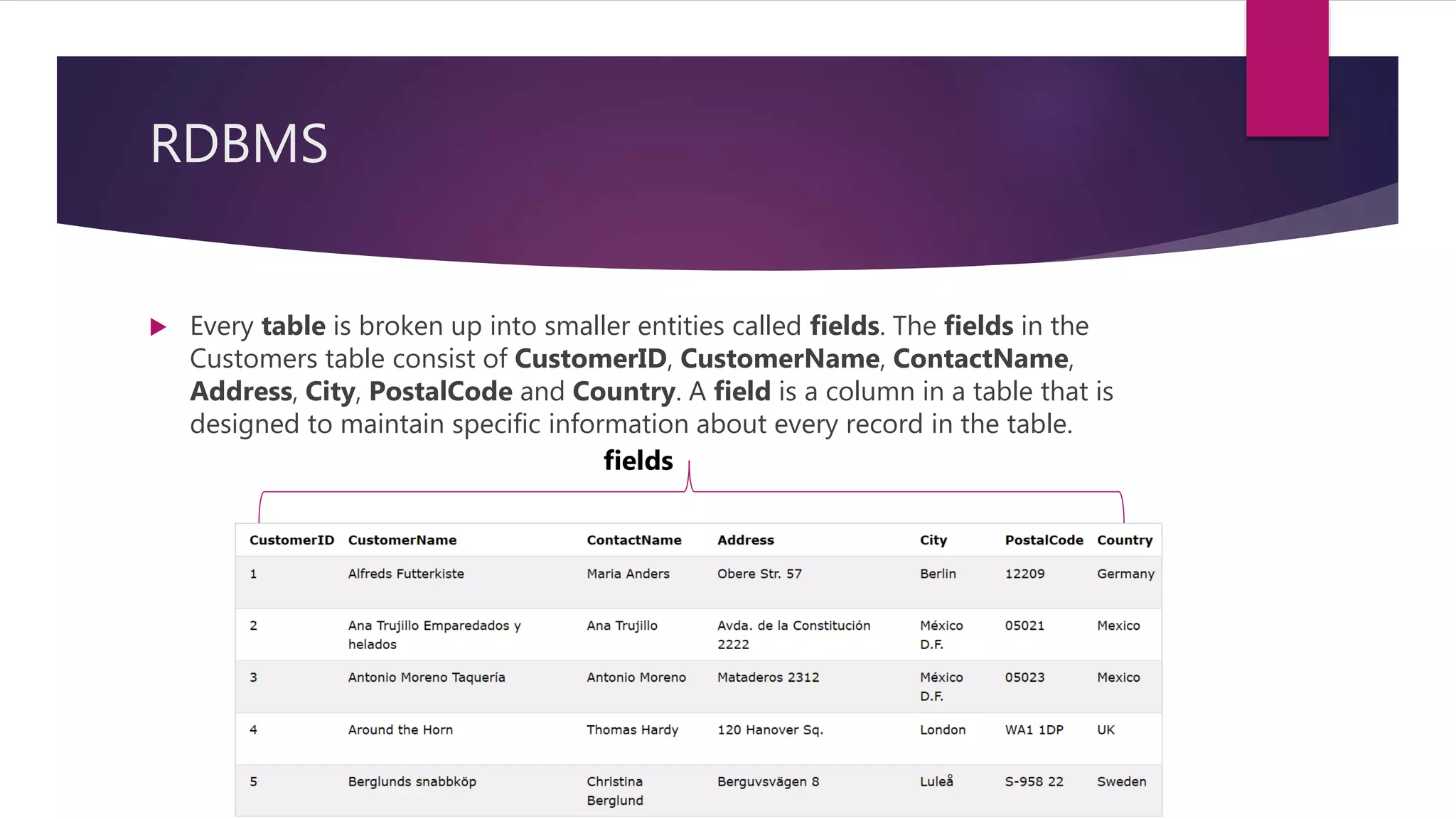
Task: Select the Alfreds Futterkiste cell
Action: click(406, 574)
